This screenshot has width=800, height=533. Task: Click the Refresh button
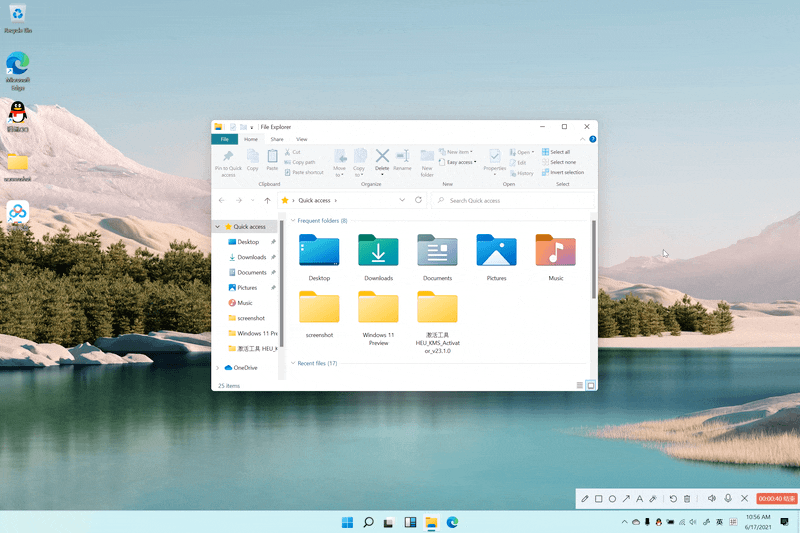418,200
